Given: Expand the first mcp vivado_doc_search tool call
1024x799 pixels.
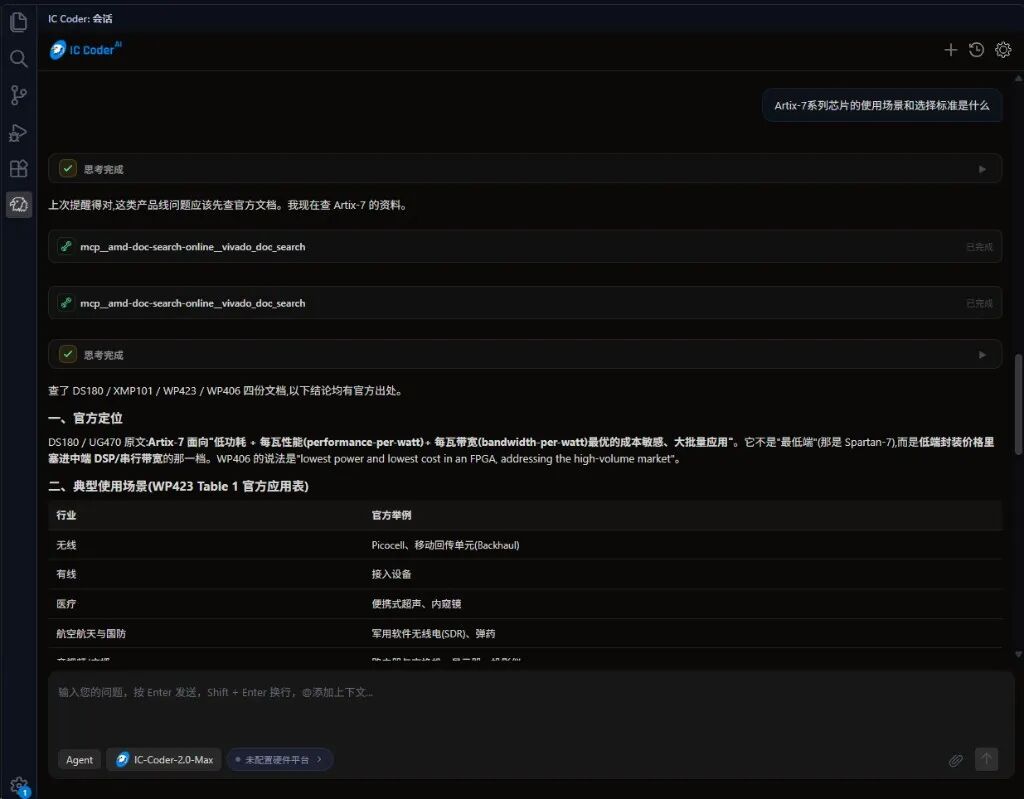Looking at the screenshot, I should point(525,246).
